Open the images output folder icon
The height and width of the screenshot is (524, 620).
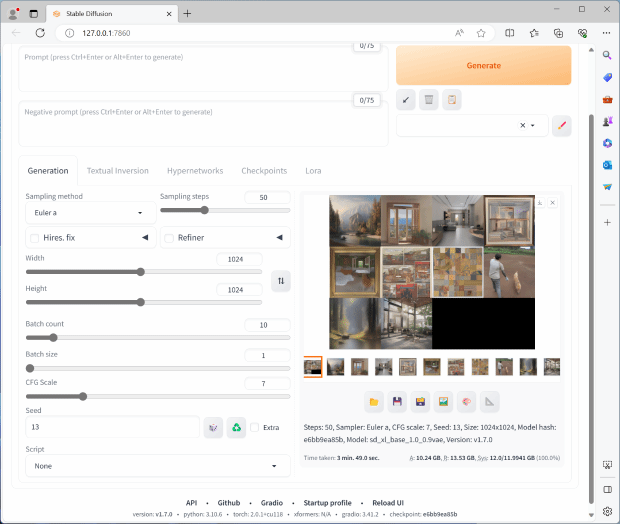pyautogui.click(x=374, y=402)
